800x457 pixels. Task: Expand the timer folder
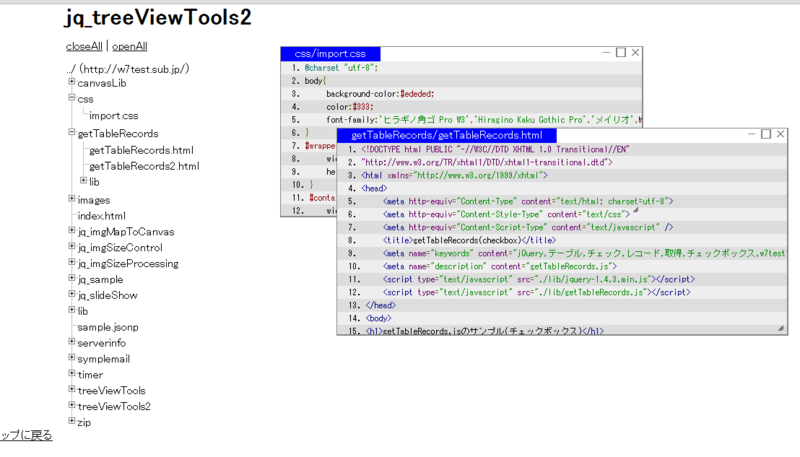(x=71, y=373)
